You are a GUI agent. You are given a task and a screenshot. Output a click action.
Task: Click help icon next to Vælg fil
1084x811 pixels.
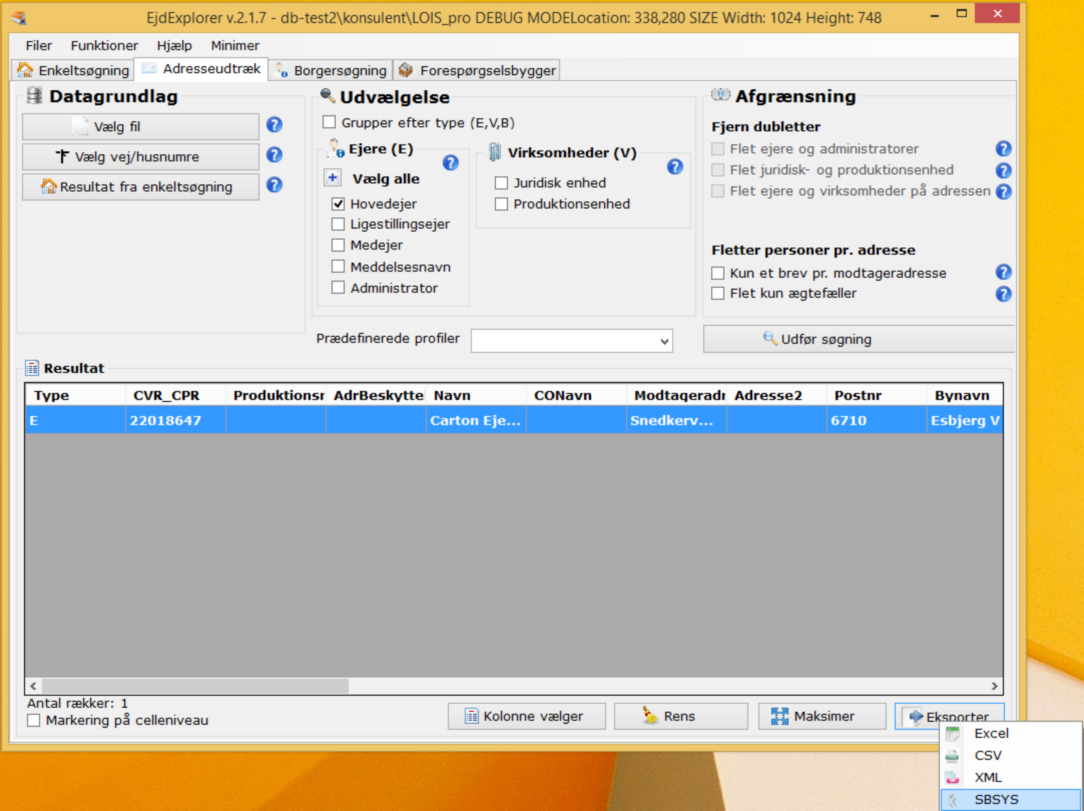pyautogui.click(x=274, y=126)
